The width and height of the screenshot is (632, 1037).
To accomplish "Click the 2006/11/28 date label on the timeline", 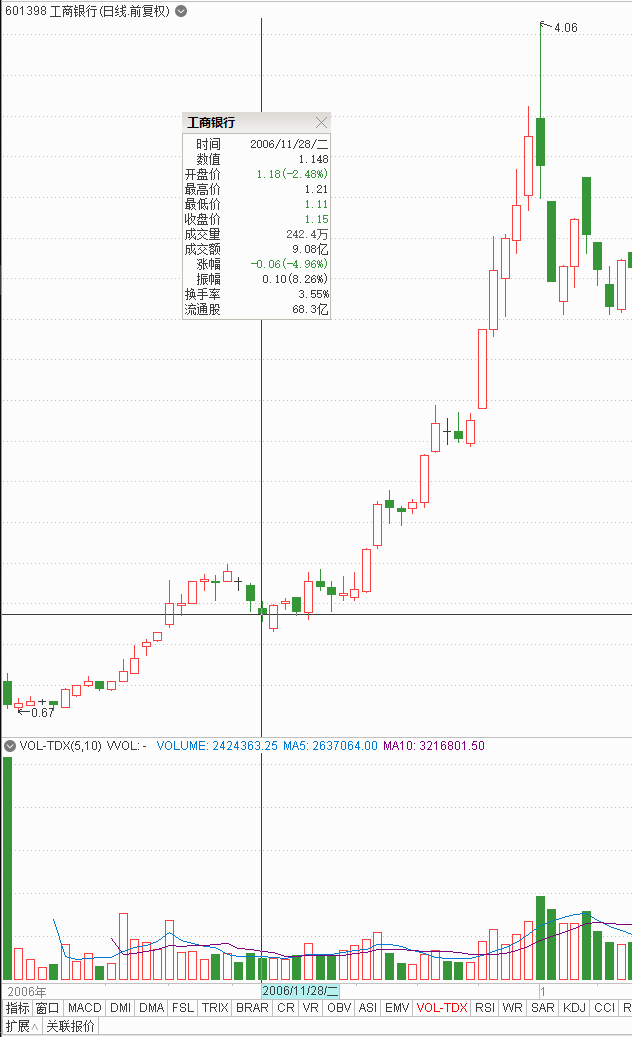I will tap(301, 990).
